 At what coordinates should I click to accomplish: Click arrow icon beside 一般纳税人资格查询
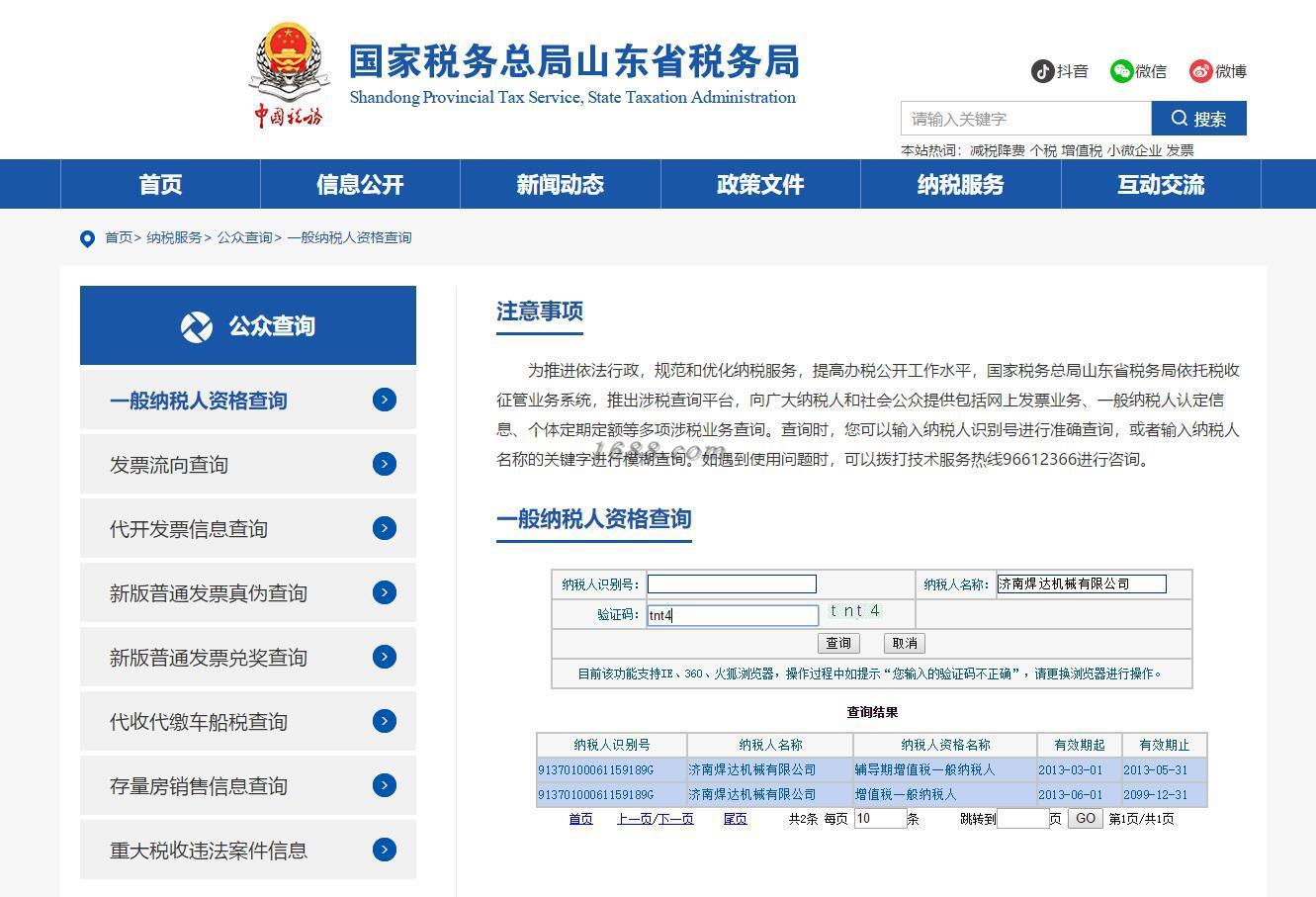385,400
